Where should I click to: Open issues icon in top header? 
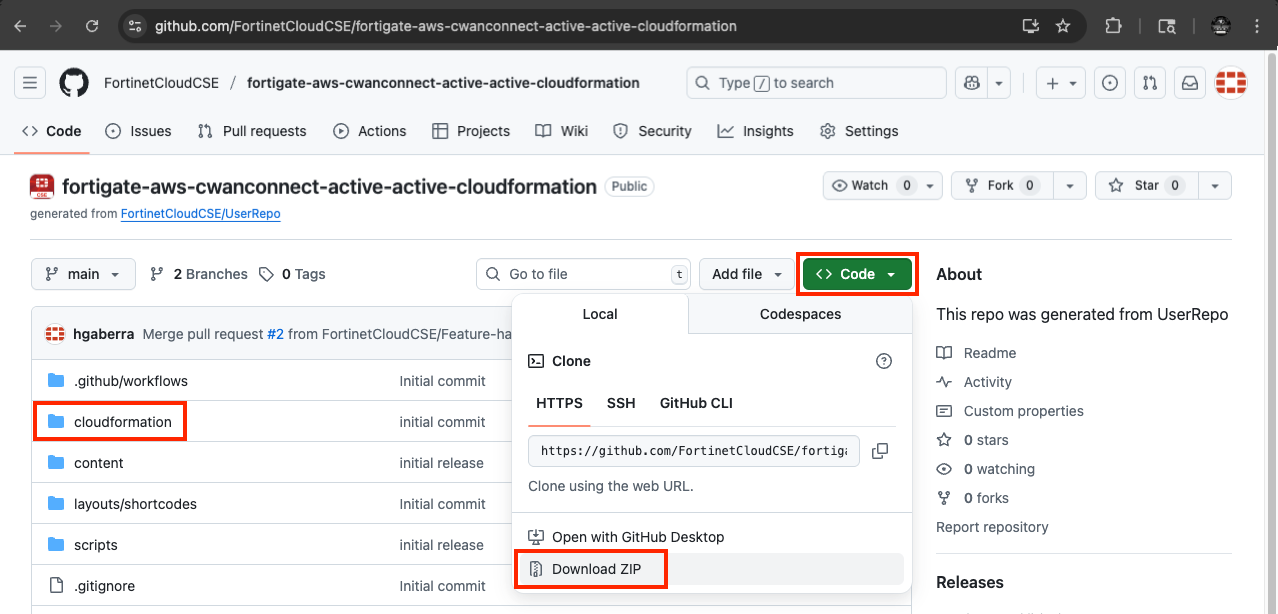coord(1109,83)
